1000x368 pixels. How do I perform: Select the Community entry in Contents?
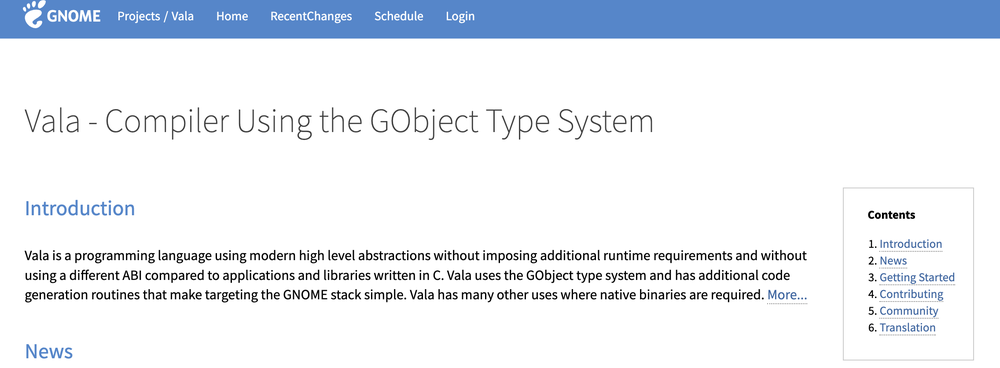(x=909, y=311)
